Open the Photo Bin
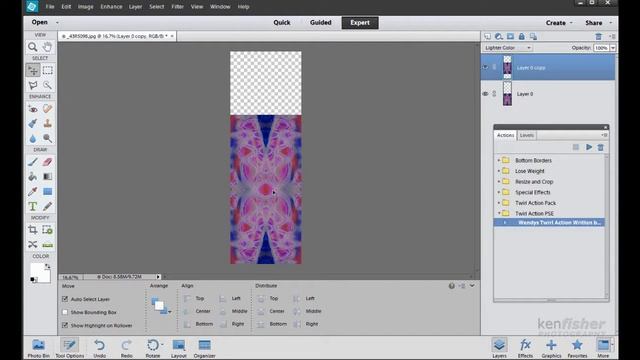This screenshot has width=640, height=360. pyautogui.click(x=38, y=348)
